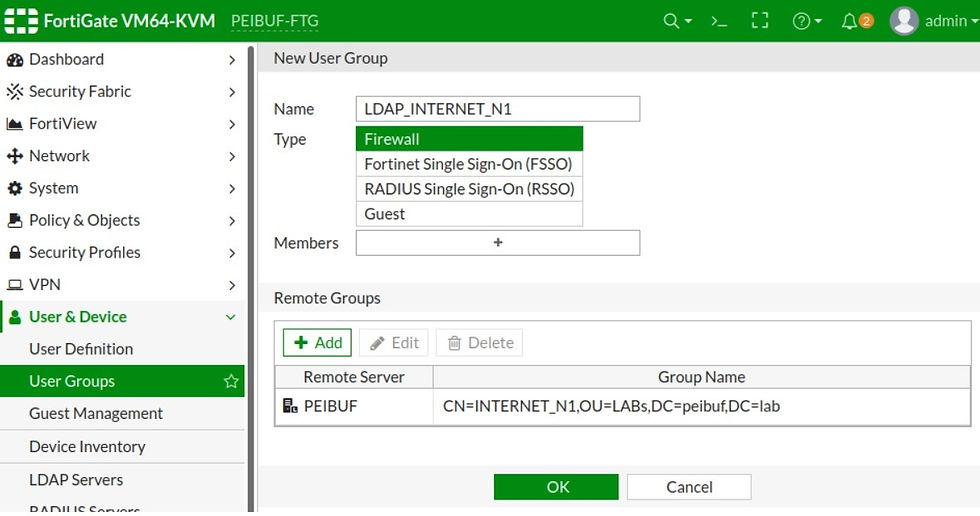Open User Definition menu item
Image resolution: width=980 pixels, height=516 pixels.
122,349
